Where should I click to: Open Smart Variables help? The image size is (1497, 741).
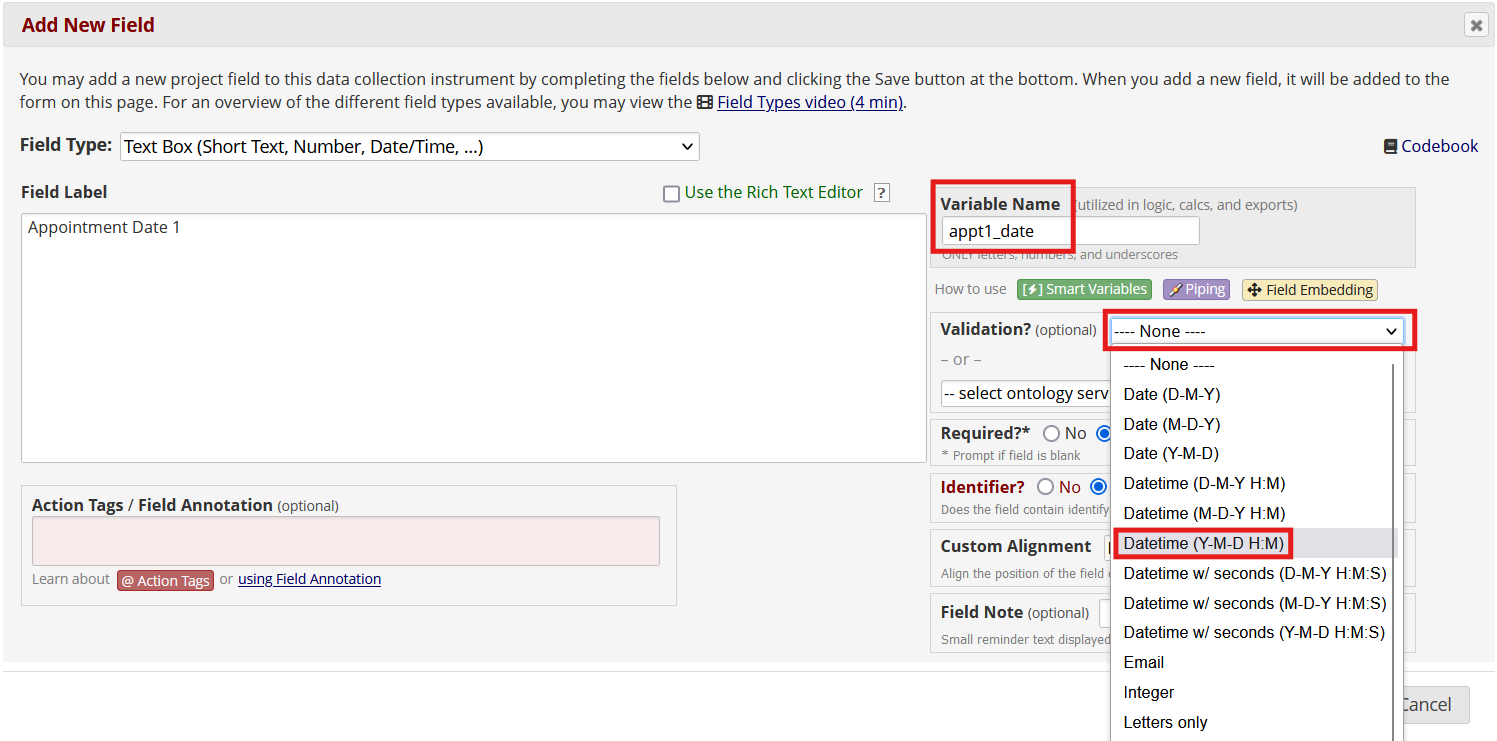(x=1084, y=290)
